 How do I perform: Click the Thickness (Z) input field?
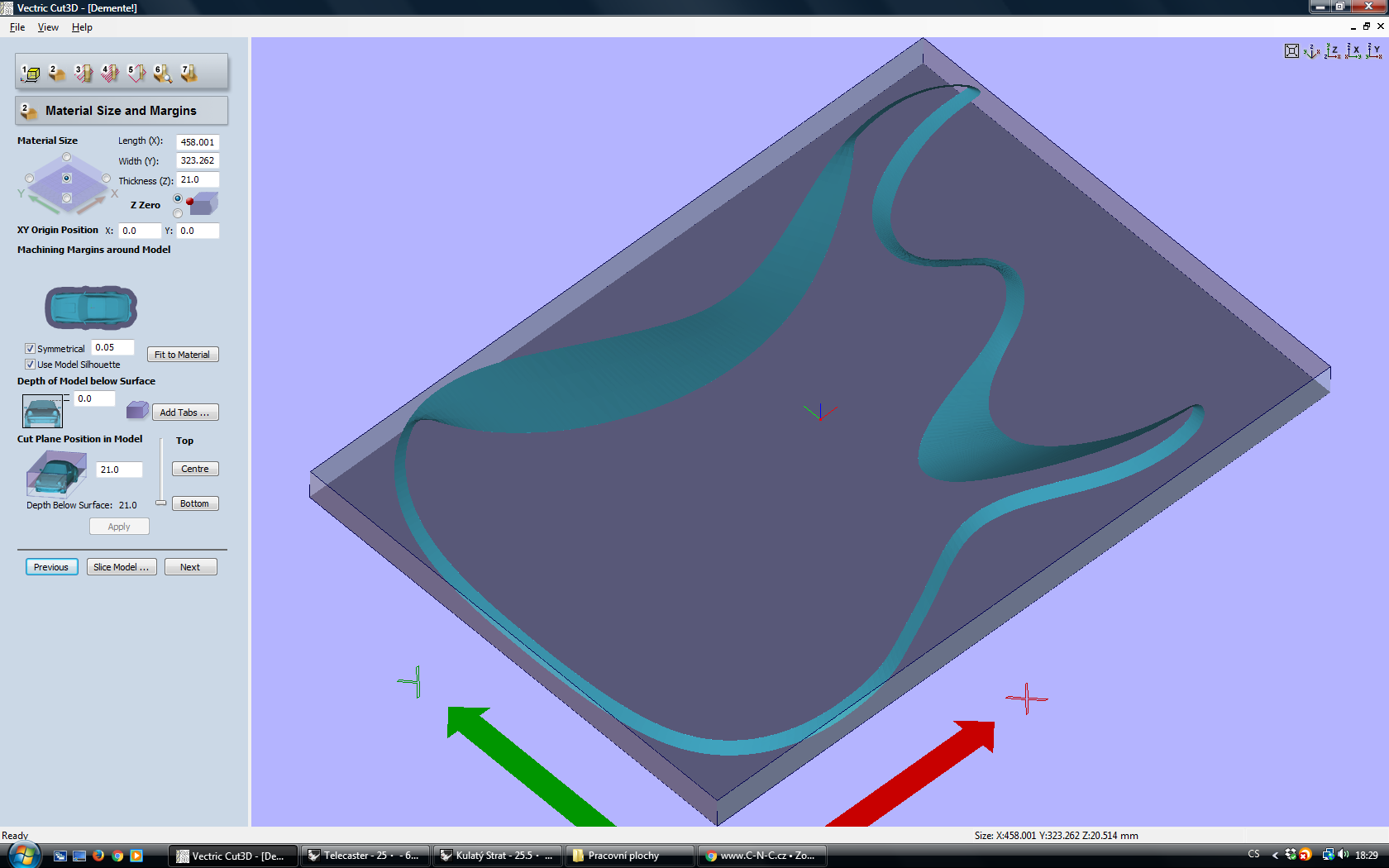click(x=198, y=180)
